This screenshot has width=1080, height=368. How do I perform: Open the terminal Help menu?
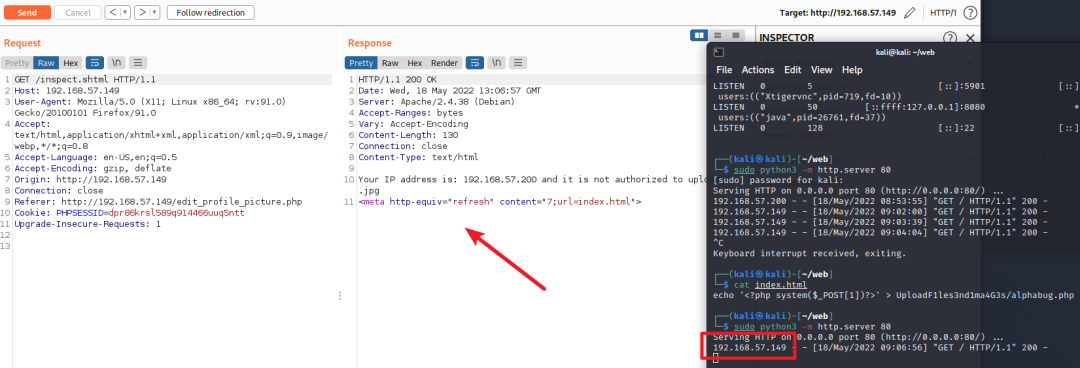tap(852, 70)
